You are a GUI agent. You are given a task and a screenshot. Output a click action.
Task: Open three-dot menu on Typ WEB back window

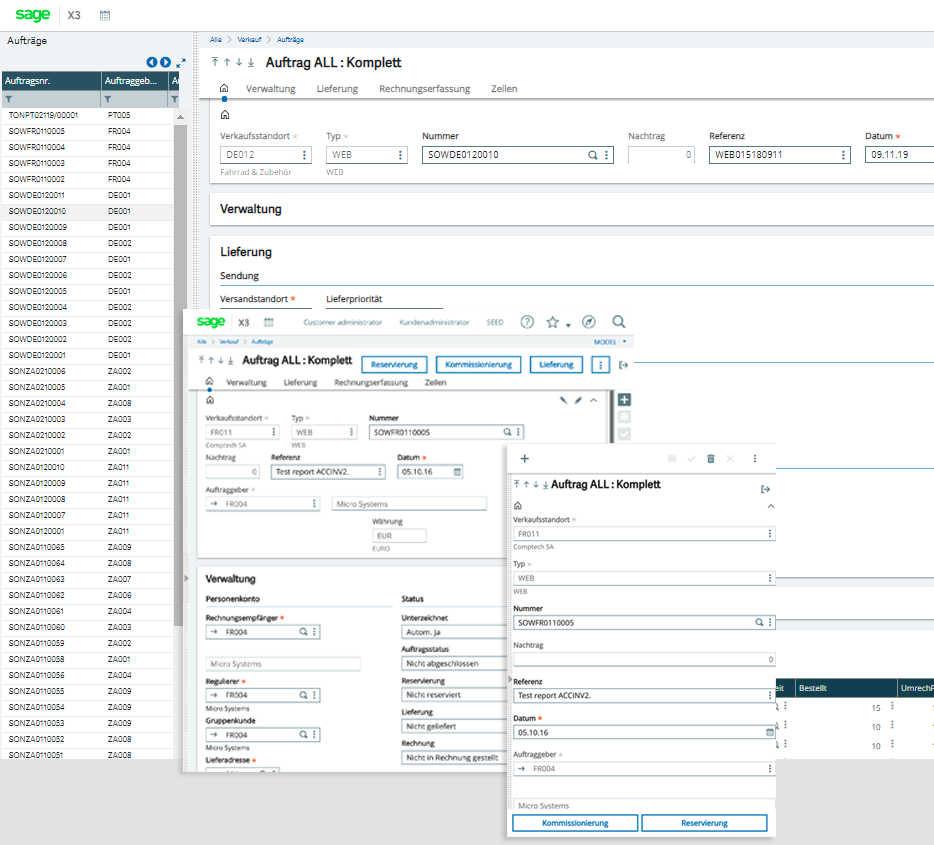400,155
